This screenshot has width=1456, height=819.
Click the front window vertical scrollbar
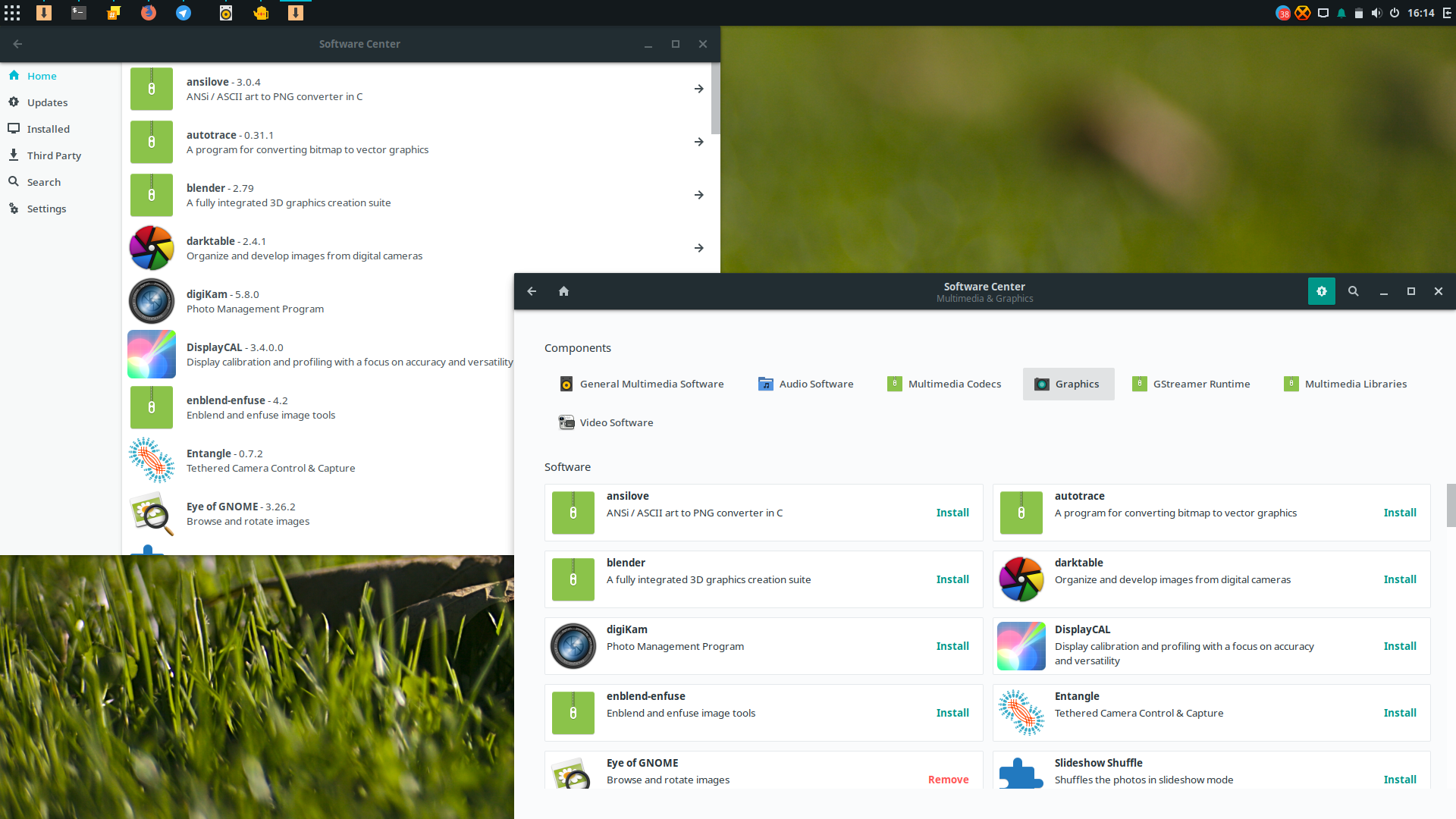[1451, 505]
